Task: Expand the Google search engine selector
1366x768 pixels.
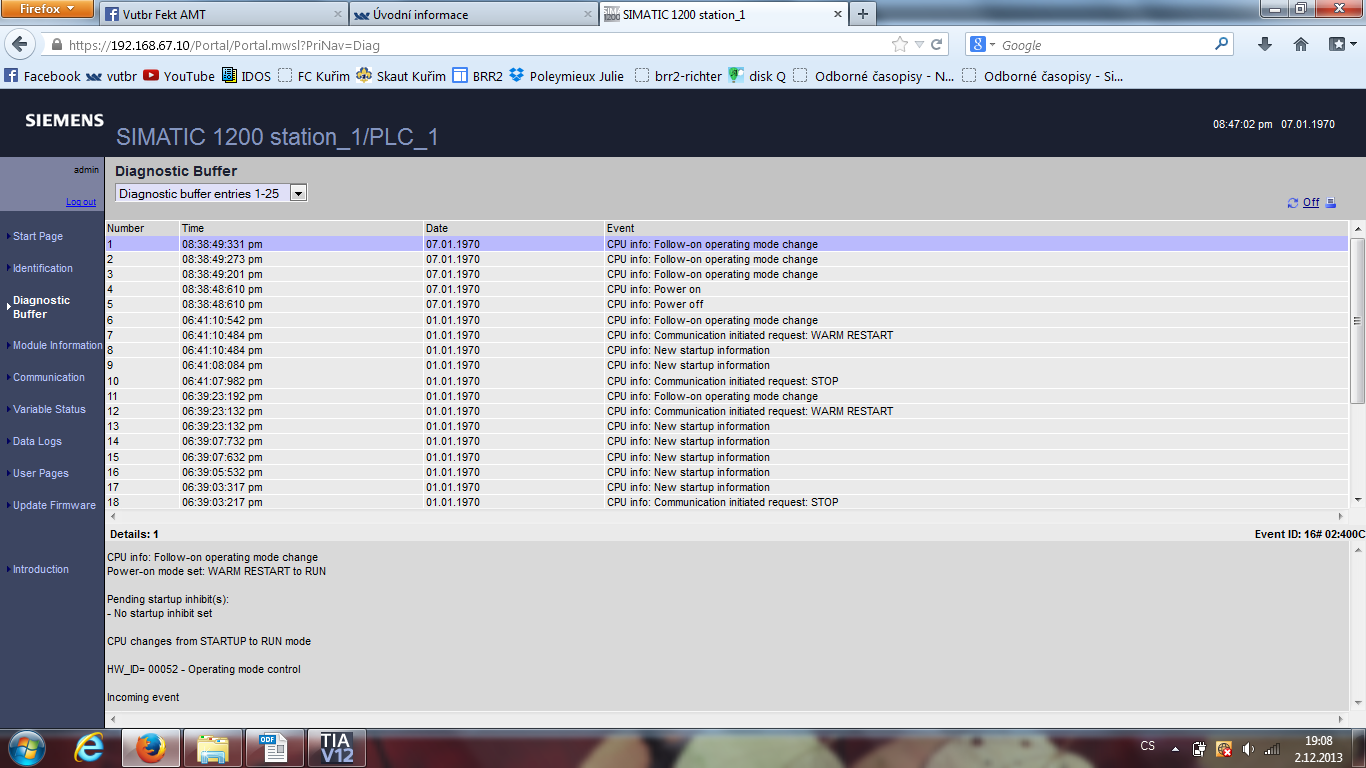Action: click(983, 45)
